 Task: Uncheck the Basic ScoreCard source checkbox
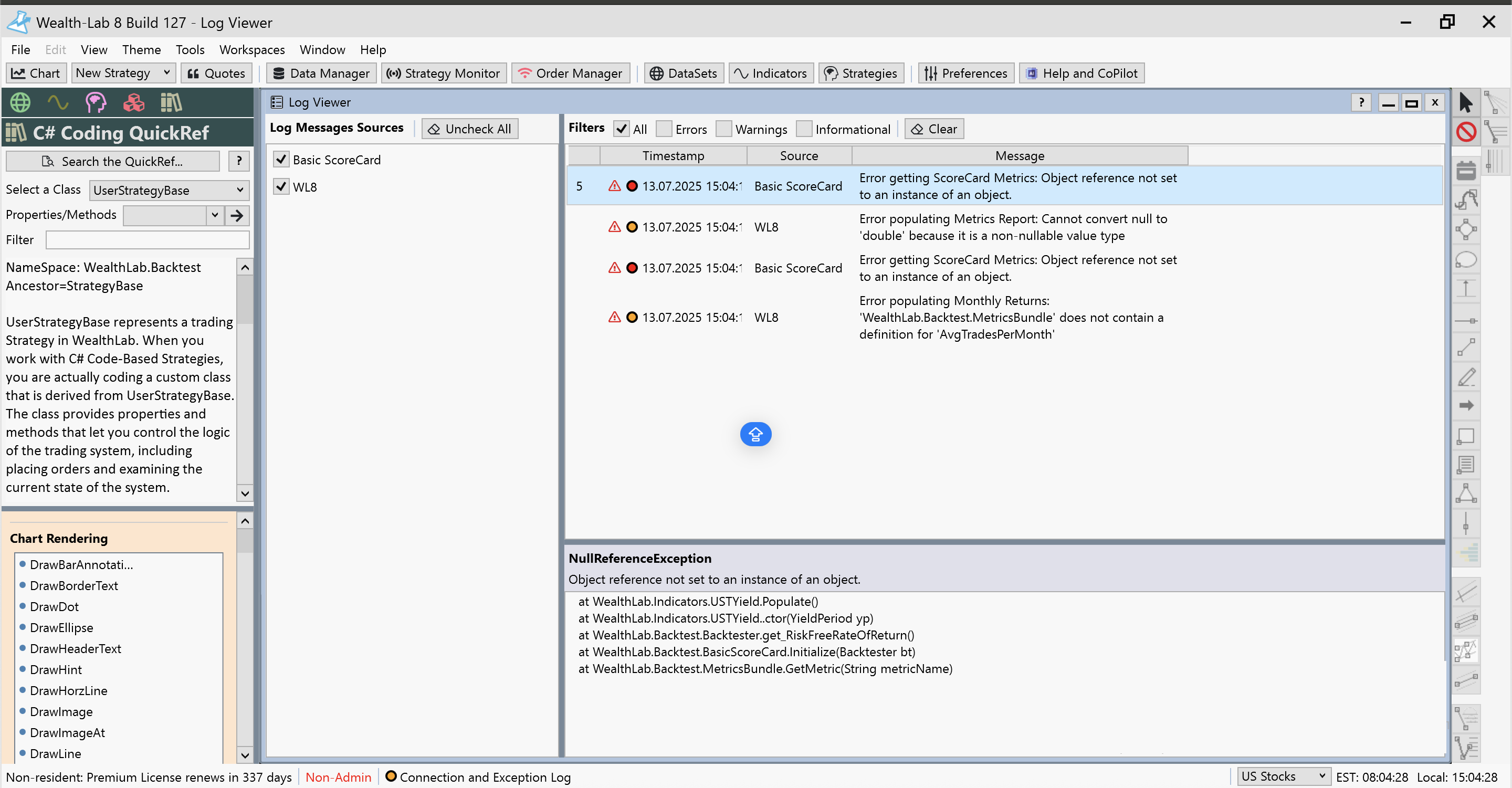281,160
